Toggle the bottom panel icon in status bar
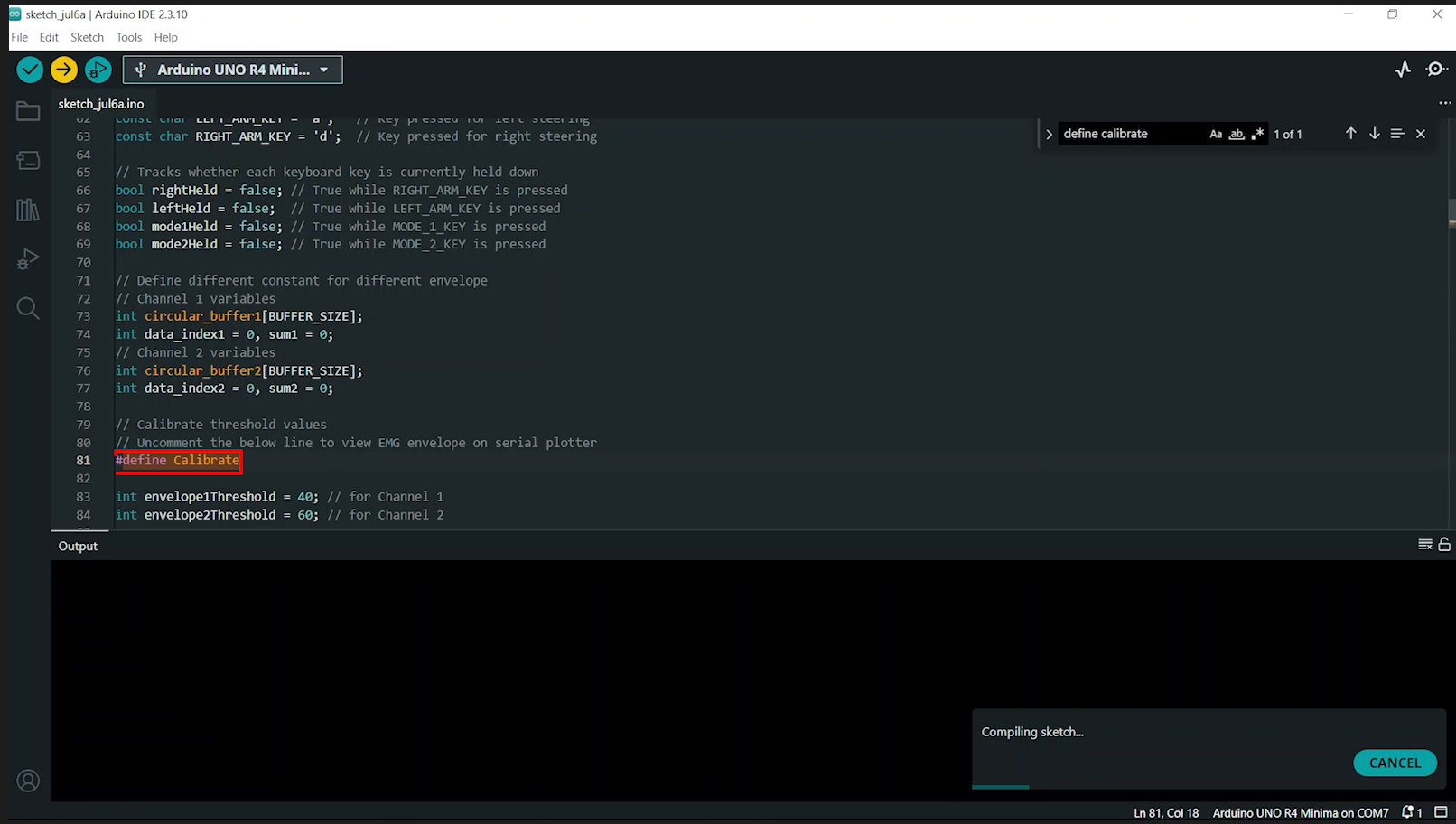1456x824 pixels. (x=1441, y=812)
